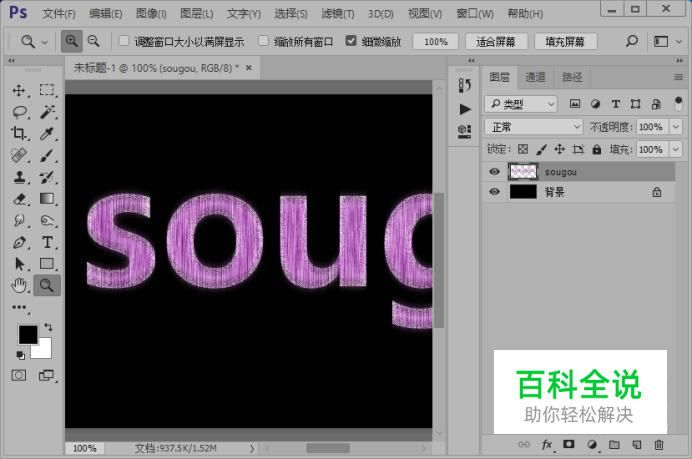The image size is (692, 459).
Task: Open the fill slider dropdown arrow
Action: pyautogui.click(x=676, y=149)
